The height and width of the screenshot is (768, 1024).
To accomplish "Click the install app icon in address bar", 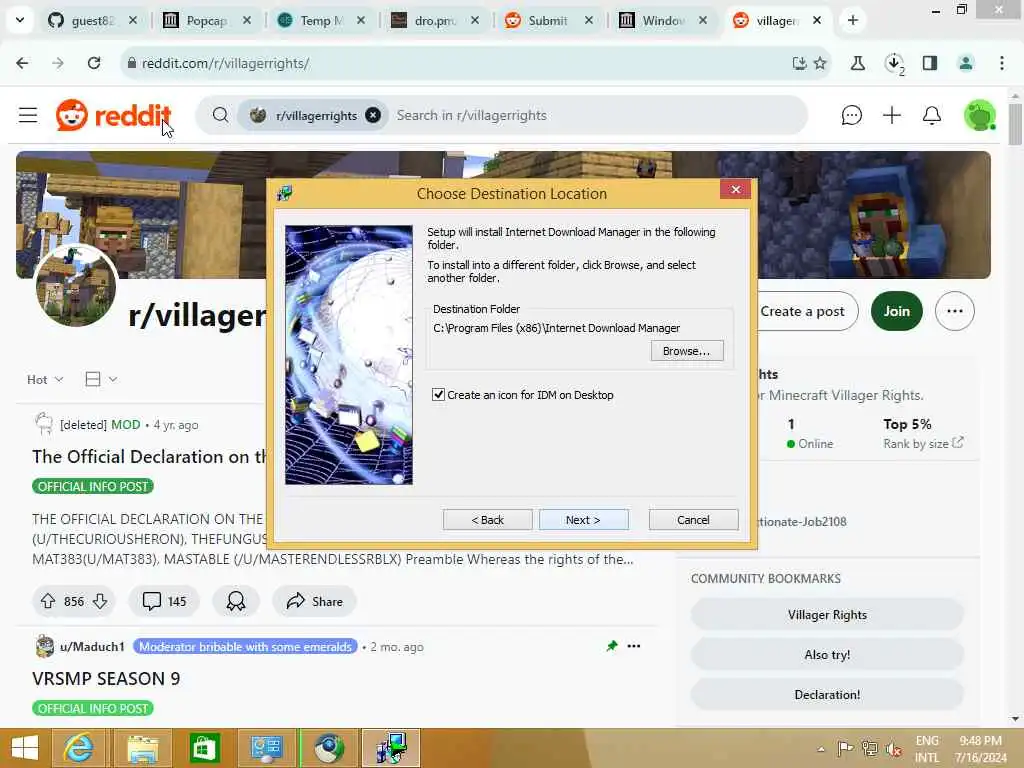I will click(799, 63).
